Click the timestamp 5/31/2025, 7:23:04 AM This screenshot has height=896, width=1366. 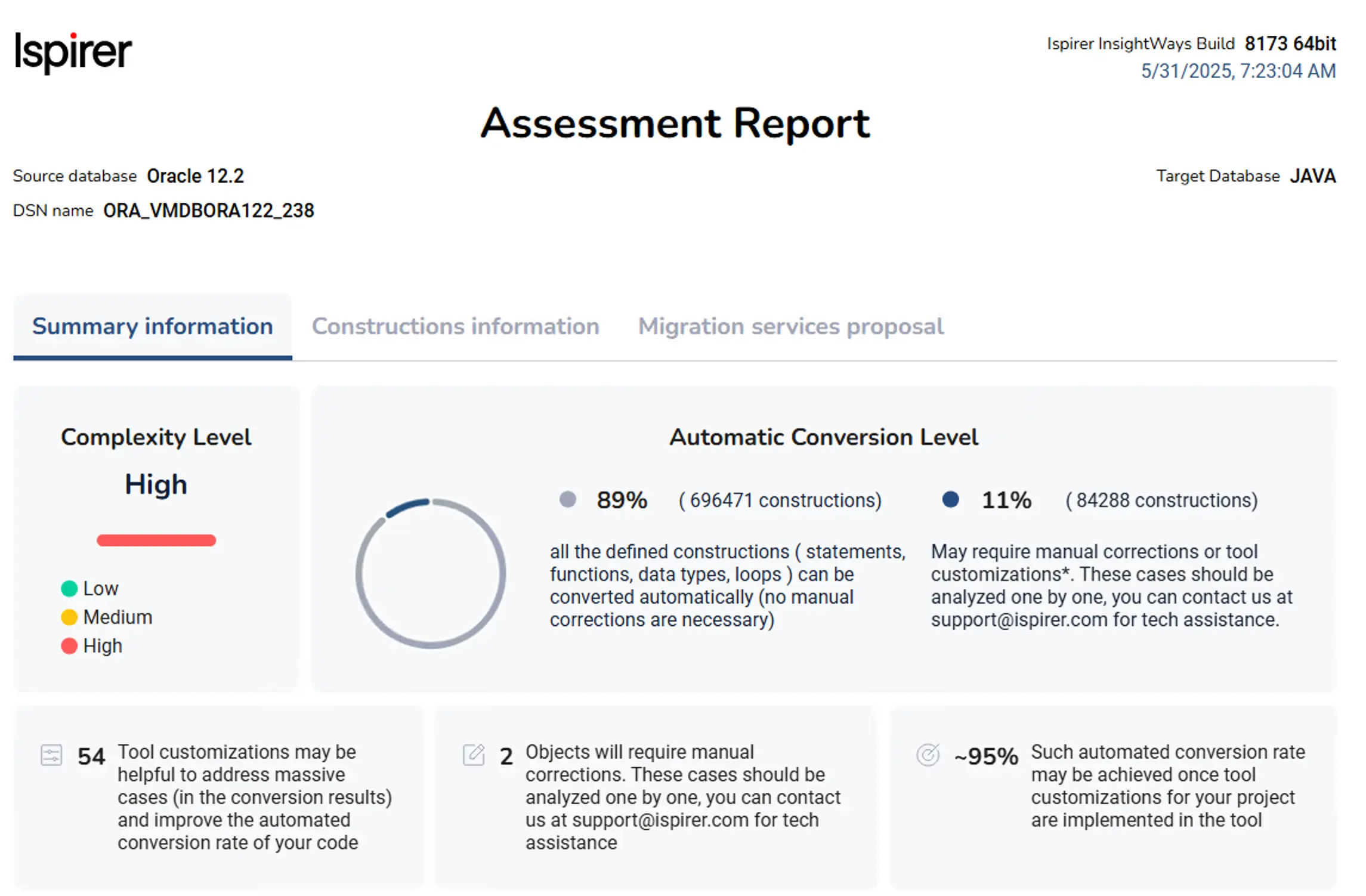[1239, 71]
